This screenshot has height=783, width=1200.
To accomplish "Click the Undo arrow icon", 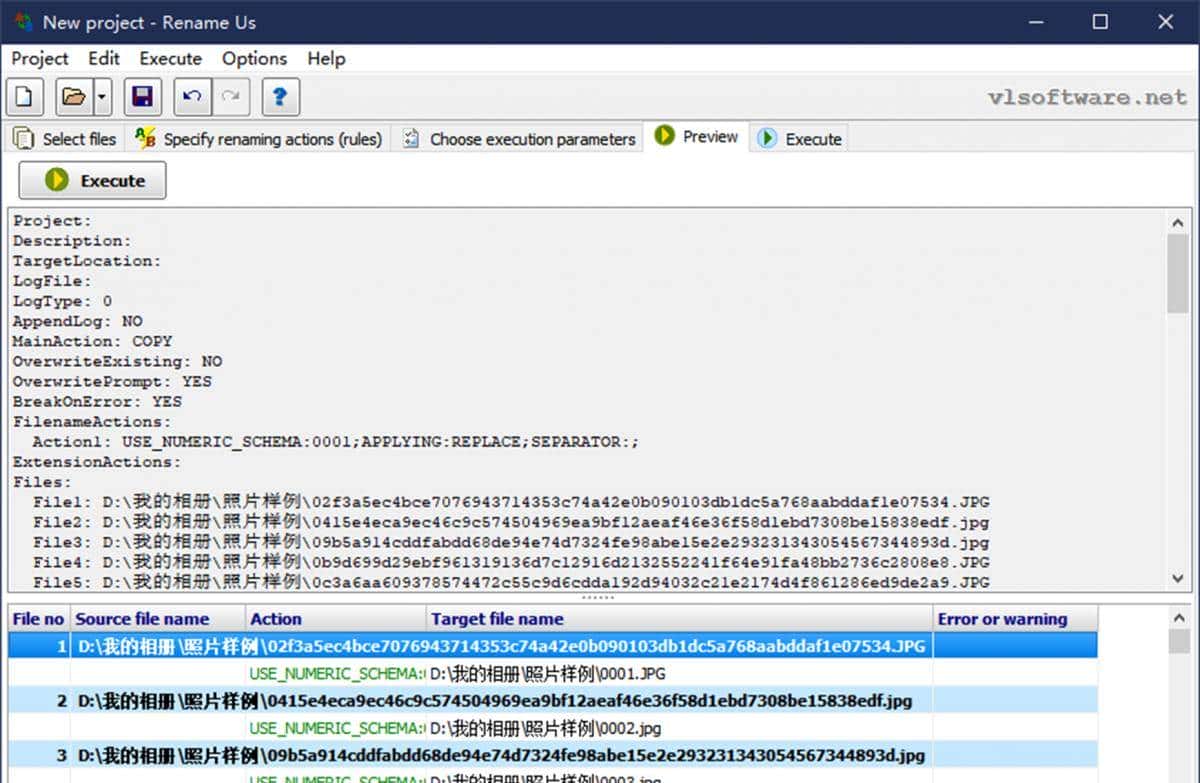I will click(192, 97).
